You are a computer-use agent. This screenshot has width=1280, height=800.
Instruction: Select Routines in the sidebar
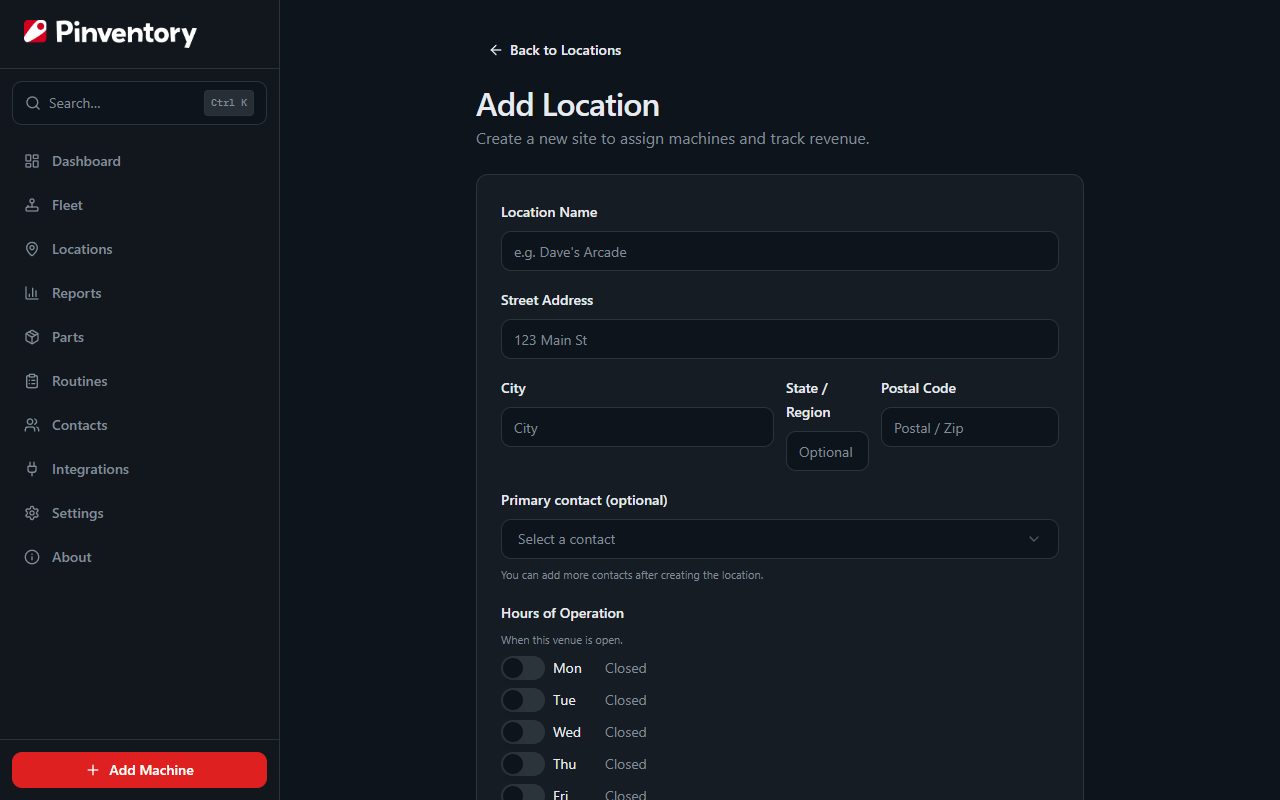point(139,381)
